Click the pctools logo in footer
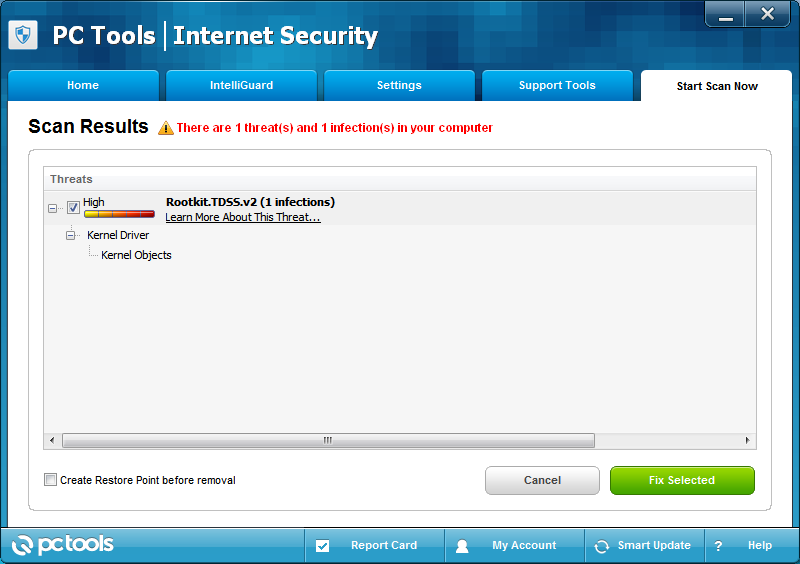800x564 pixels. point(62,545)
